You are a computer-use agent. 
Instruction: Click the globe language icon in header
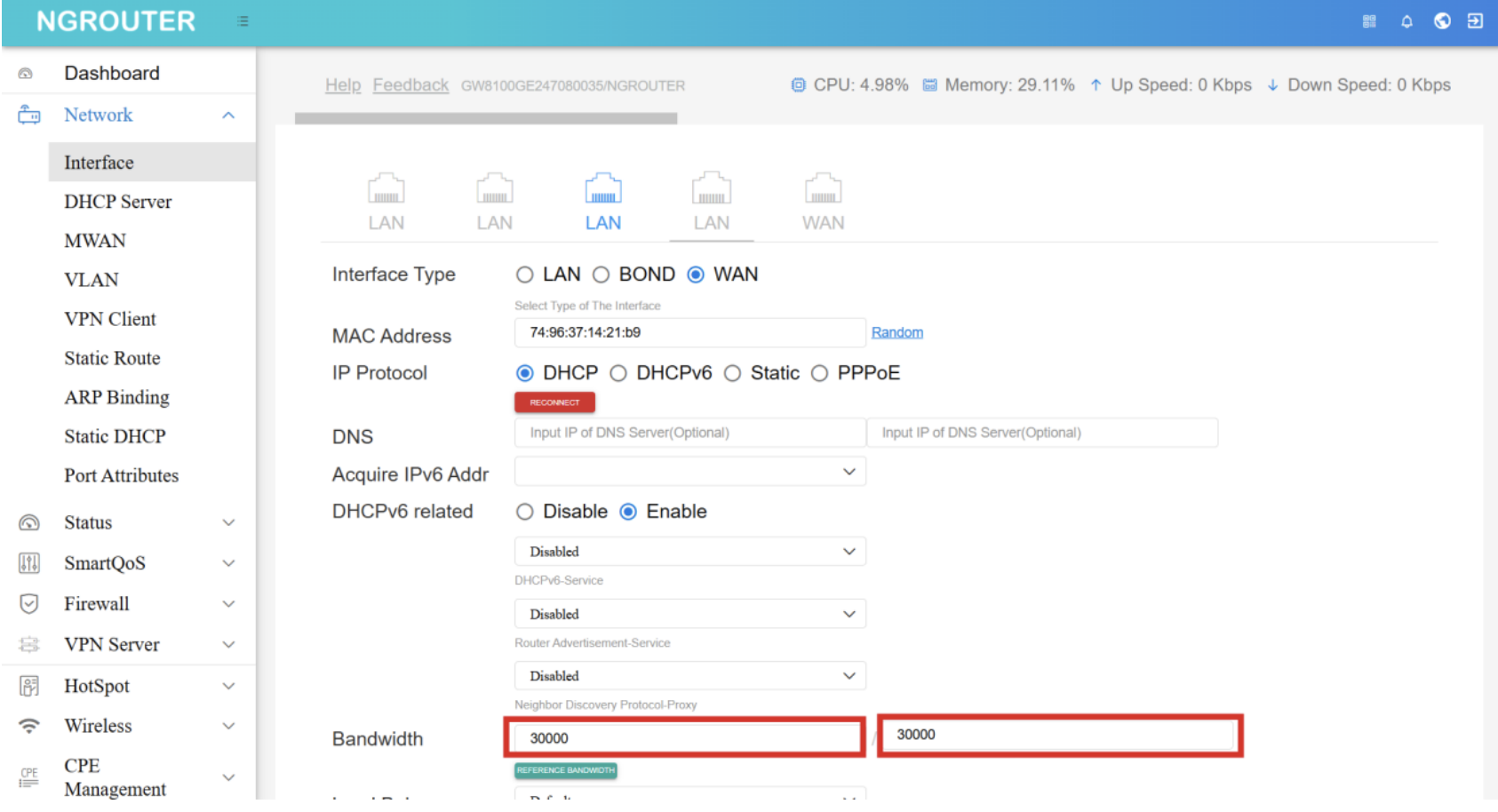click(1442, 21)
